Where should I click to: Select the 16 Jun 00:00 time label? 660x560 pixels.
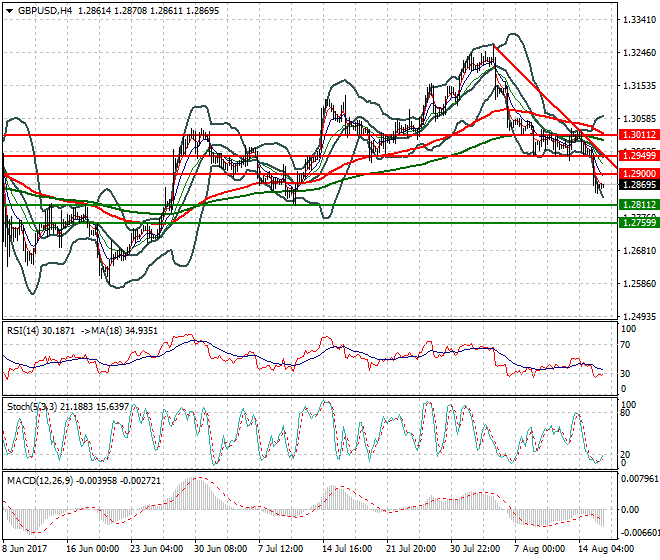93,549
